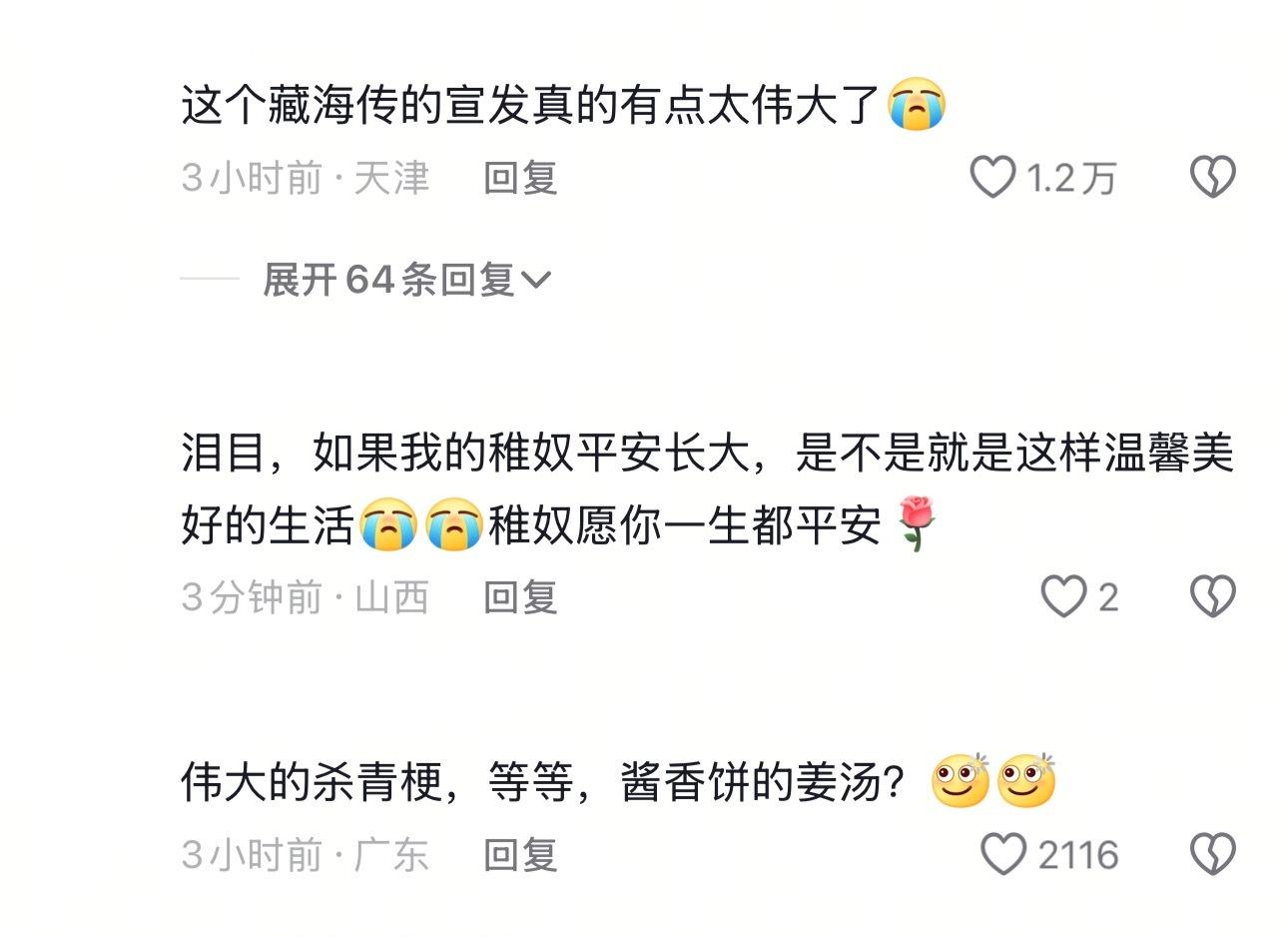Dislike the 藏海传宣发 comment from 天津

1213,178
